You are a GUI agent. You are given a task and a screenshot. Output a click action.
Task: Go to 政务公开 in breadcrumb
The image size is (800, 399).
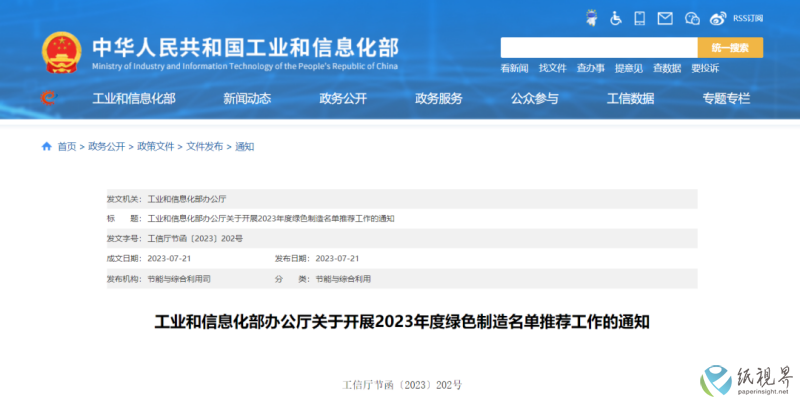pos(107,147)
